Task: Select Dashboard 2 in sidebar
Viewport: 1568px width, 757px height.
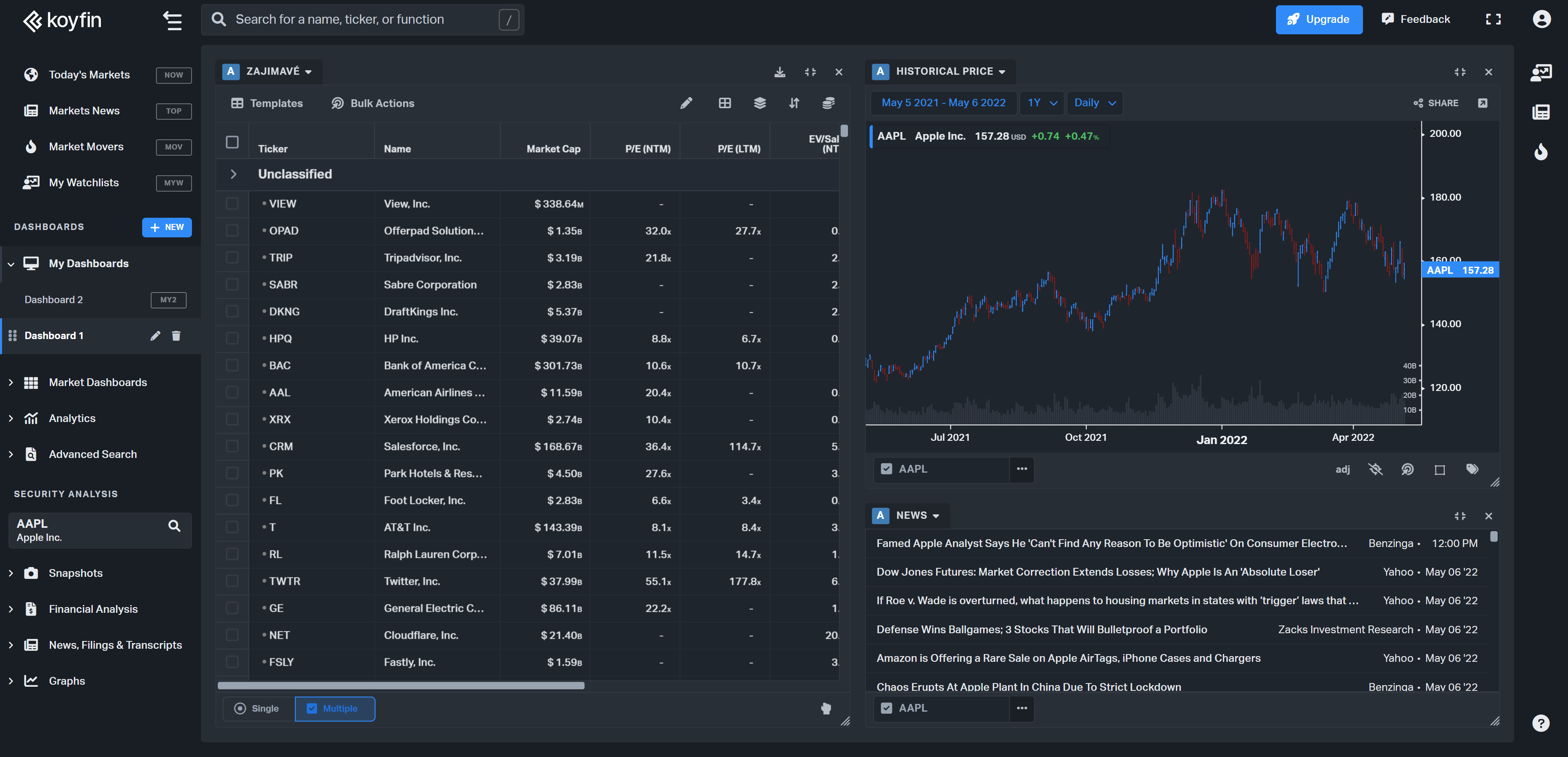Action: coord(54,299)
